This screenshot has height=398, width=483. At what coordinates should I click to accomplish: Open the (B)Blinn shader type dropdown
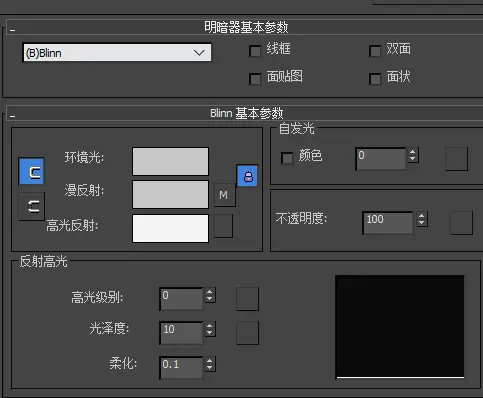(117, 53)
